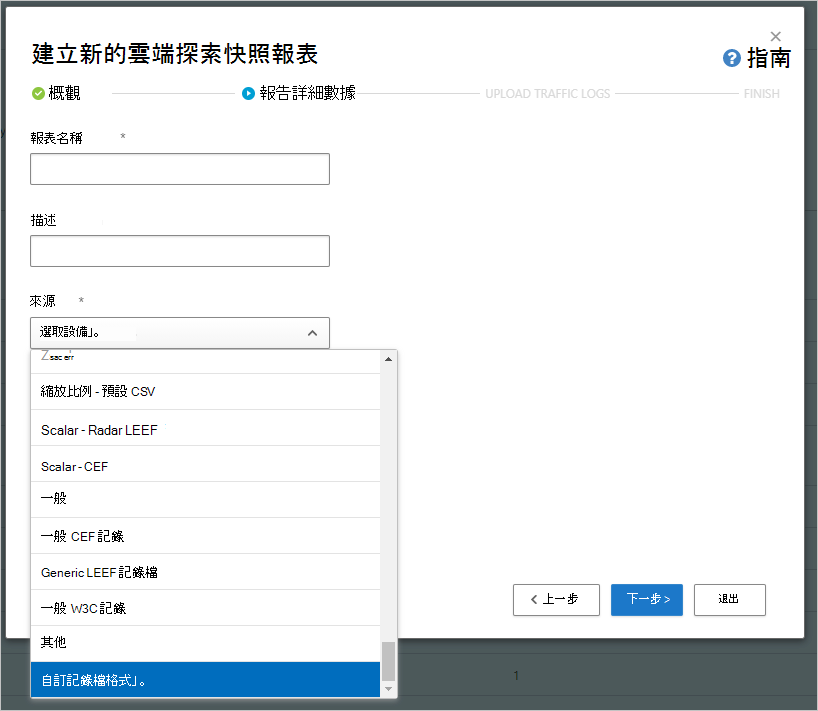The height and width of the screenshot is (711, 818).
Task: Click the 上一步 back button
Action: [556, 600]
